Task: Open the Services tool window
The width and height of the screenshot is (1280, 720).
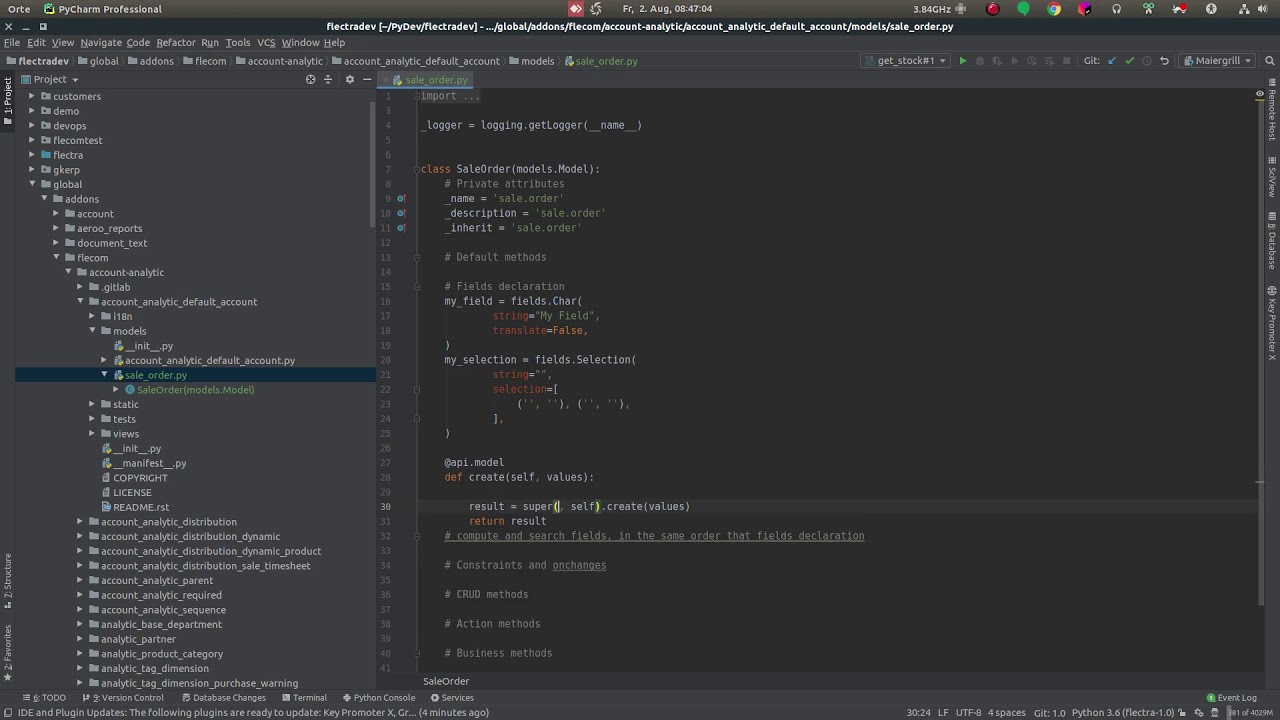Action: pyautogui.click(x=452, y=698)
